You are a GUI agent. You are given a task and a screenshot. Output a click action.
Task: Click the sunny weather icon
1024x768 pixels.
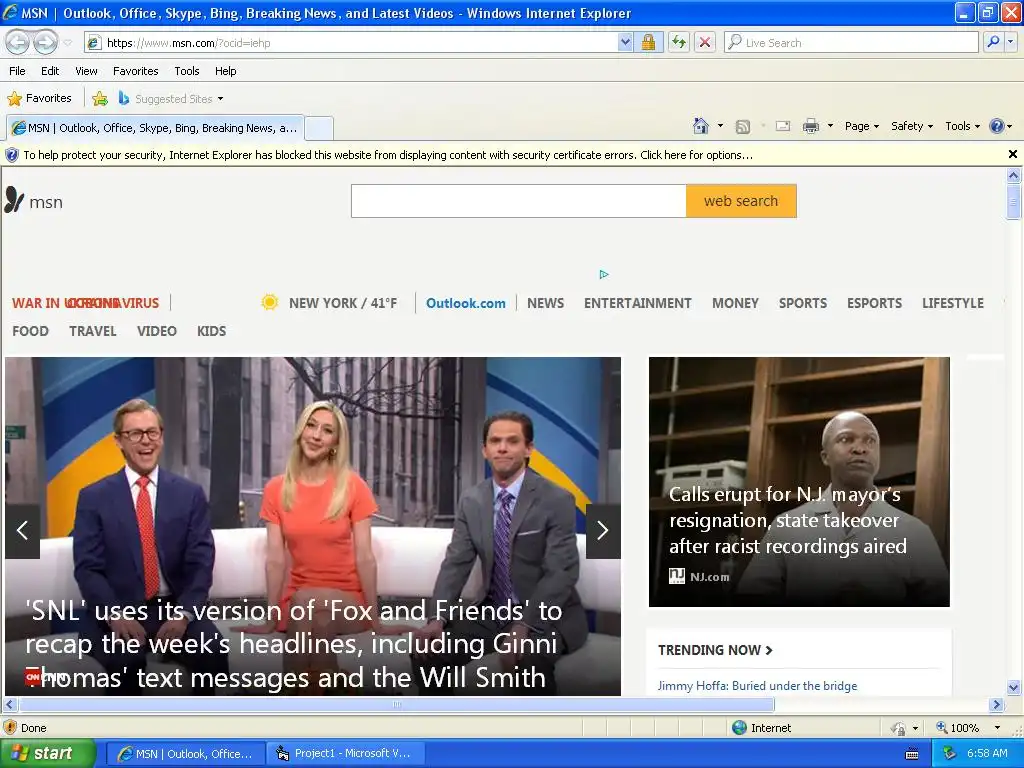coord(269,302)
